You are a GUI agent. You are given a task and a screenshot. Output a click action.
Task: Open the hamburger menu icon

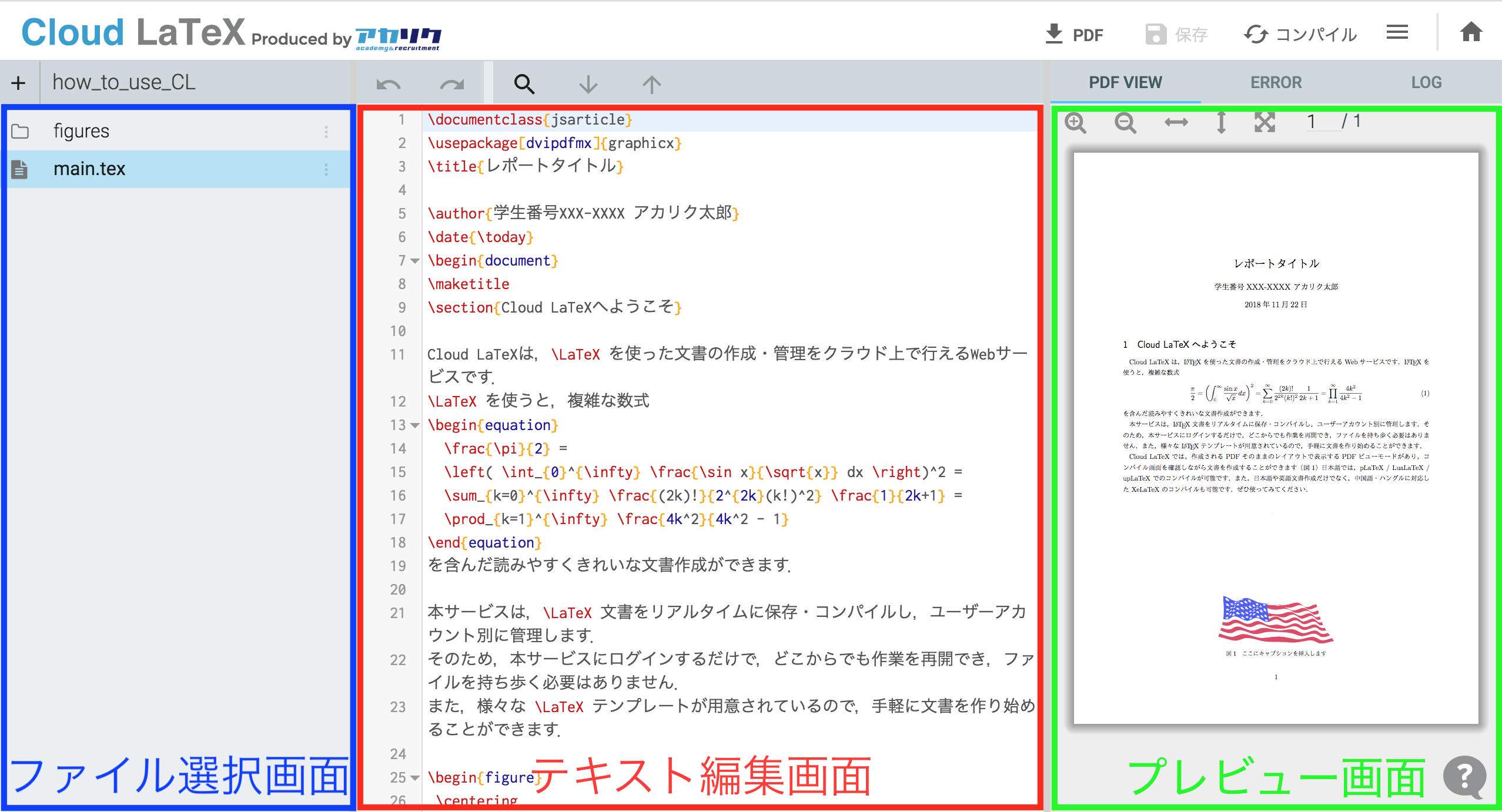click(1397, 32)
